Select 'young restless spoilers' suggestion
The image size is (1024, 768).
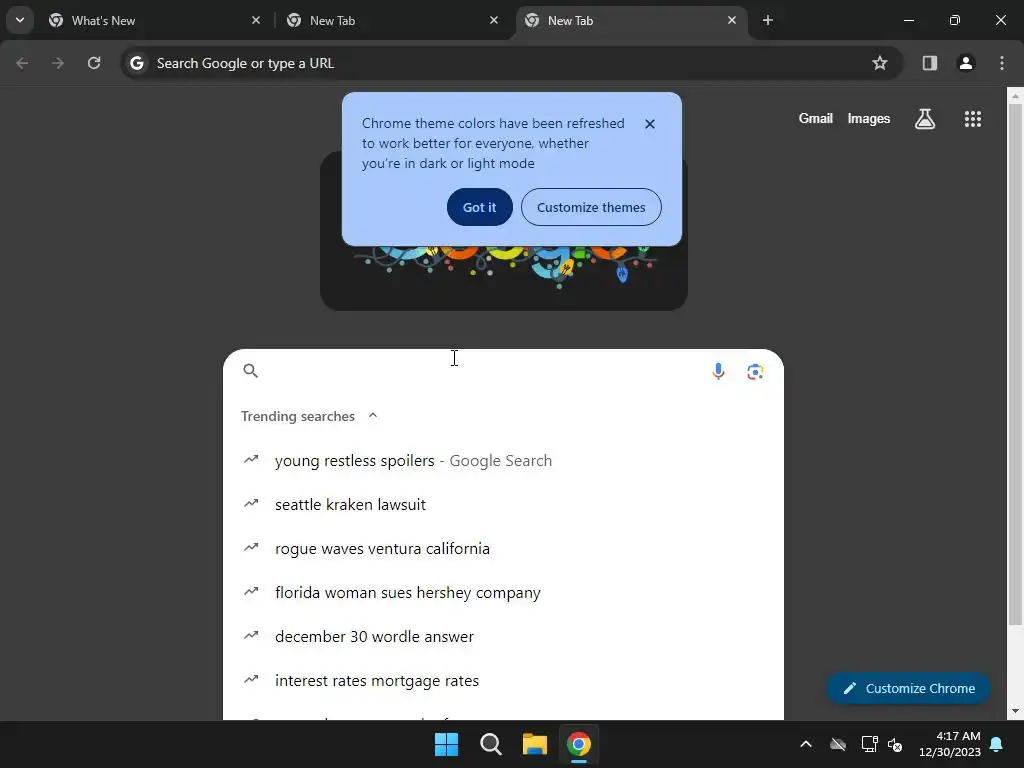[503, 460]
